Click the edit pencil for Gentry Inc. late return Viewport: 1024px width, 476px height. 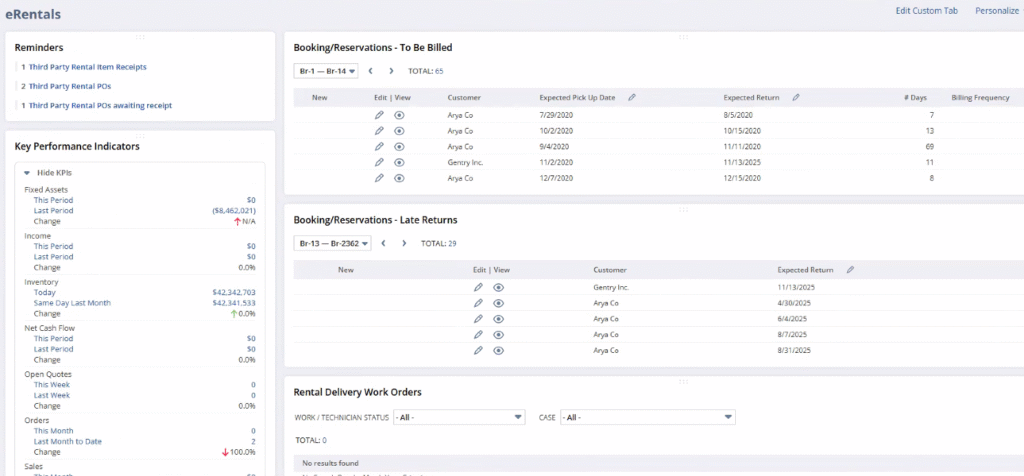(x=478, y=288)
